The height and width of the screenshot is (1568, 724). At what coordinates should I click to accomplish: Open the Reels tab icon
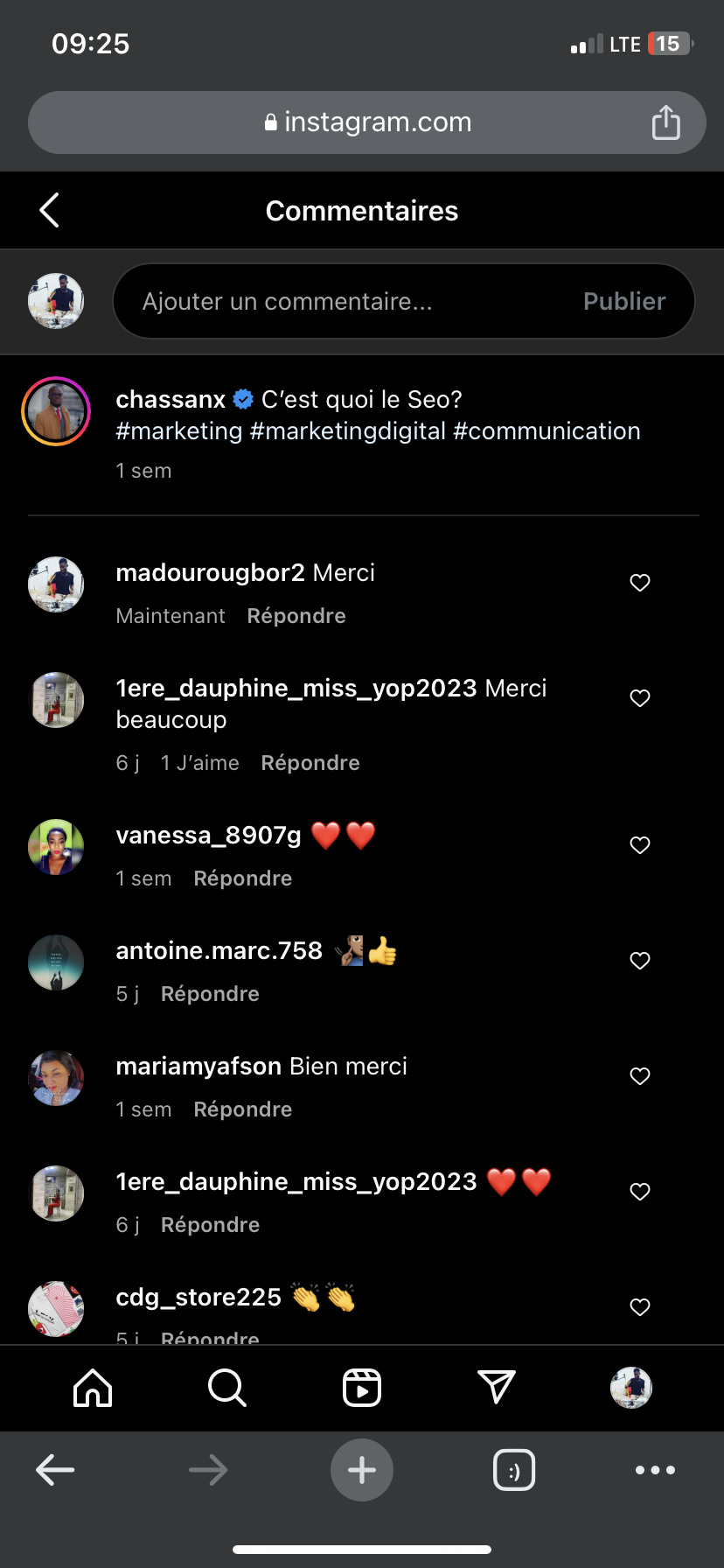click(x=362, y=1388)
